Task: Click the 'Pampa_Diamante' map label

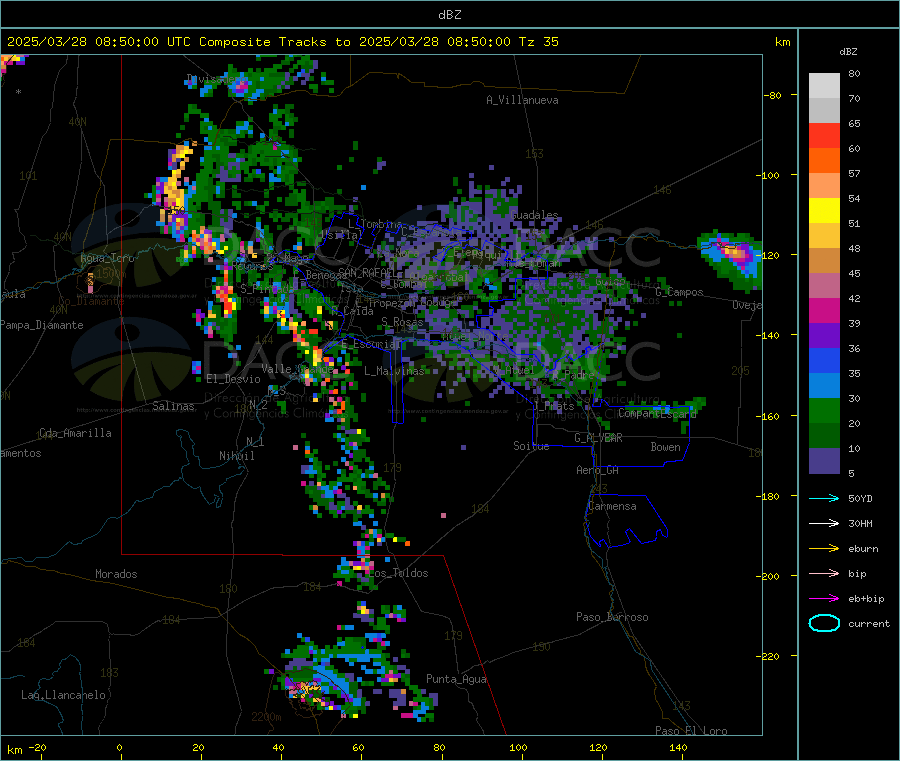Action: tap(42, 325)
